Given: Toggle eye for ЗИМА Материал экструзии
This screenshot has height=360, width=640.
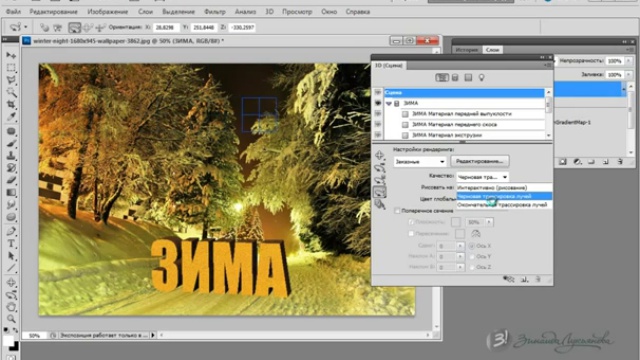Looking at the screenshot, I should tap(378, 135).
